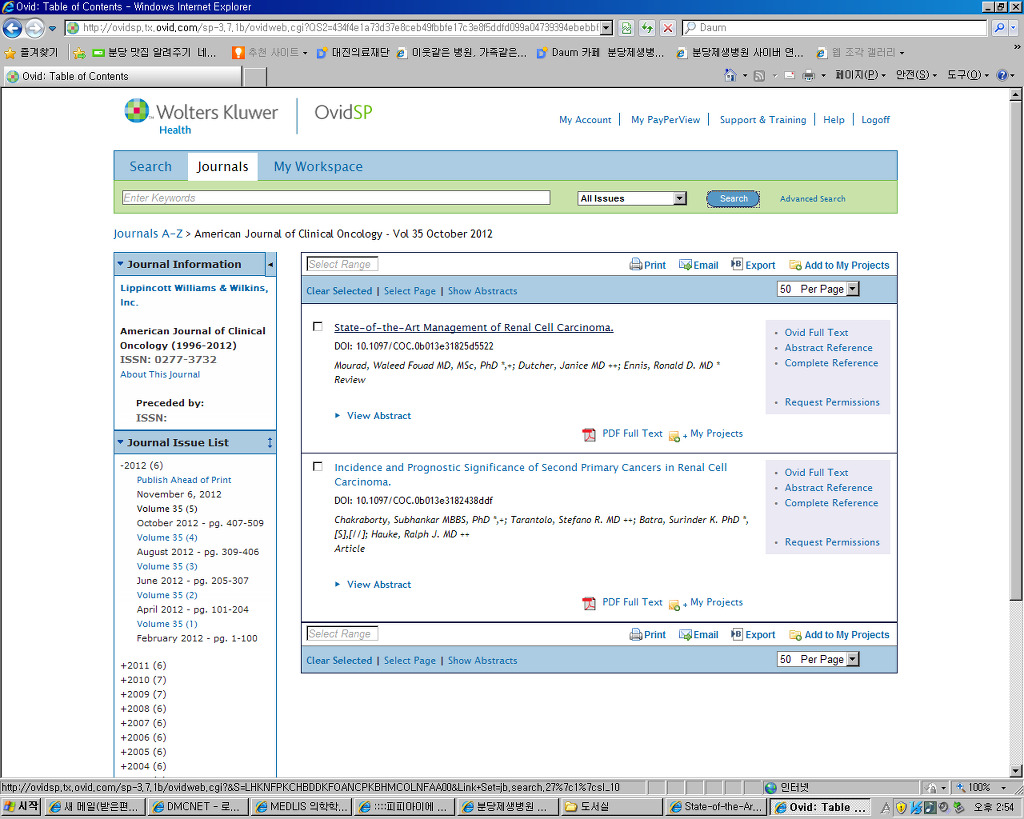The image size is (1024, 819).
Task: Click Ovid Full Text for the first article
Action: pyautogui.click(x=816, y=332)
